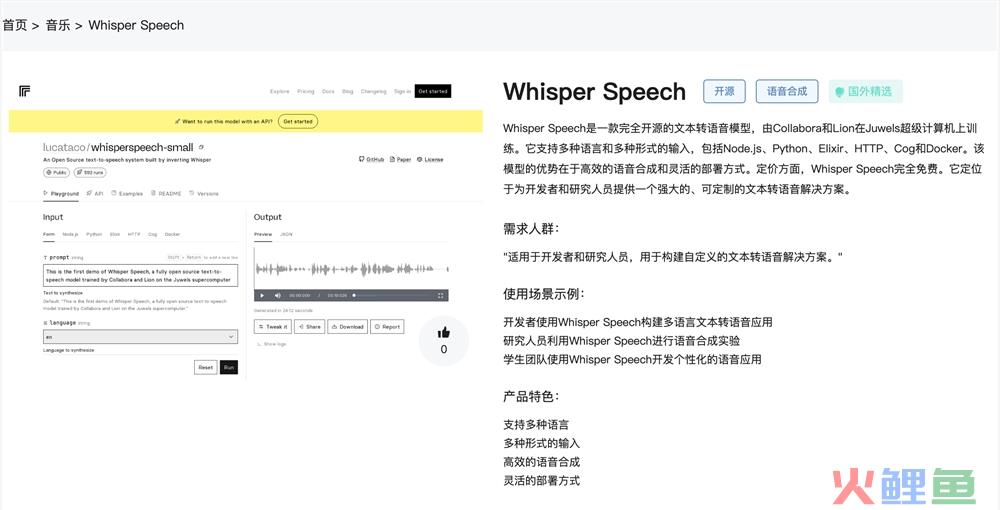
Task: Select the Python input tab
Action: (94, 234)
